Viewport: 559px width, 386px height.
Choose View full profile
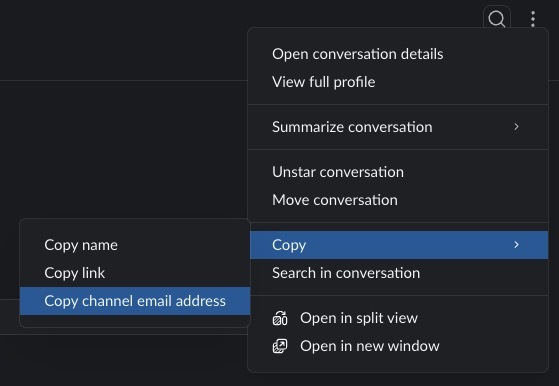click(x=398, y=82)
